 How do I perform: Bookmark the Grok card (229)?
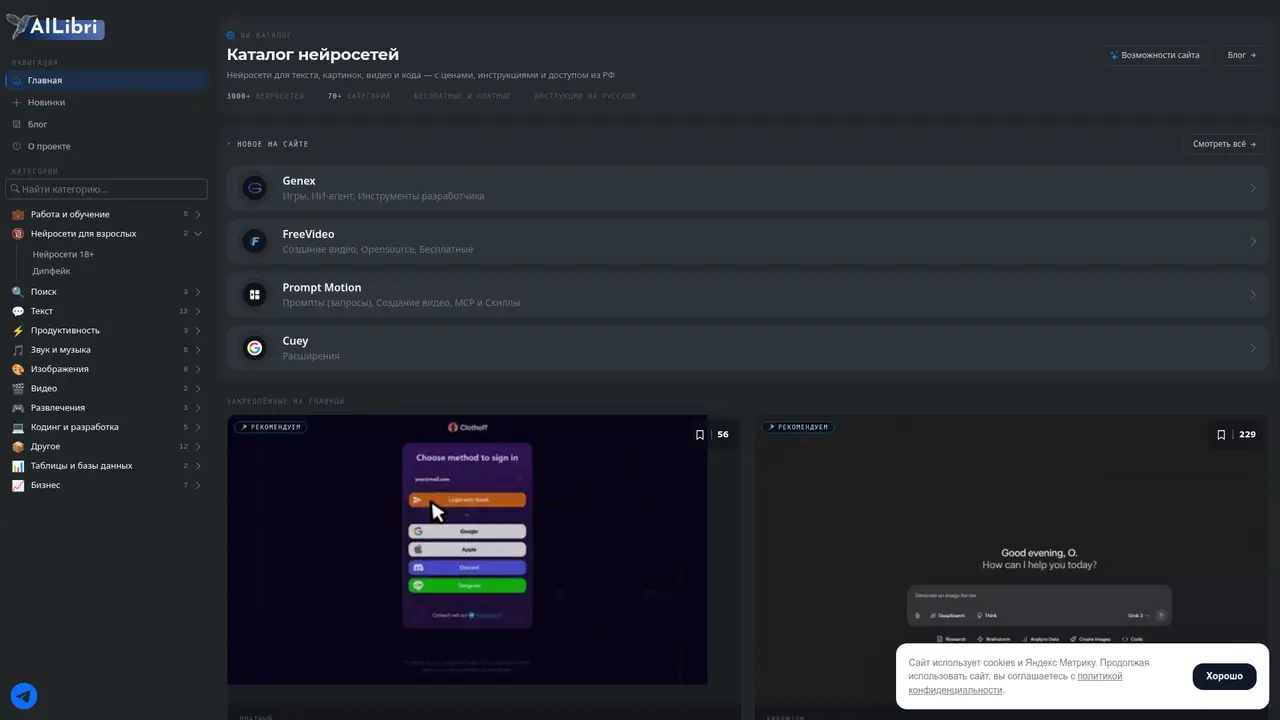click(1221, 435)
